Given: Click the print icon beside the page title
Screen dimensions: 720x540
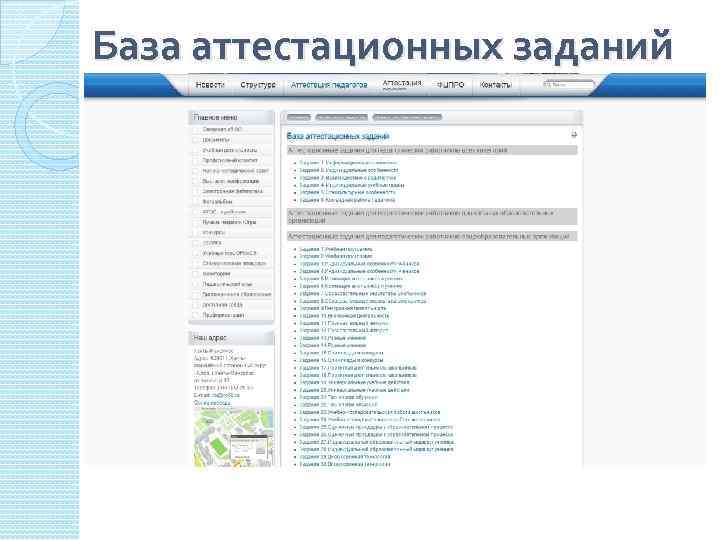Looking at the screenshot, I should pyautogui.click(x=574, y=135).
